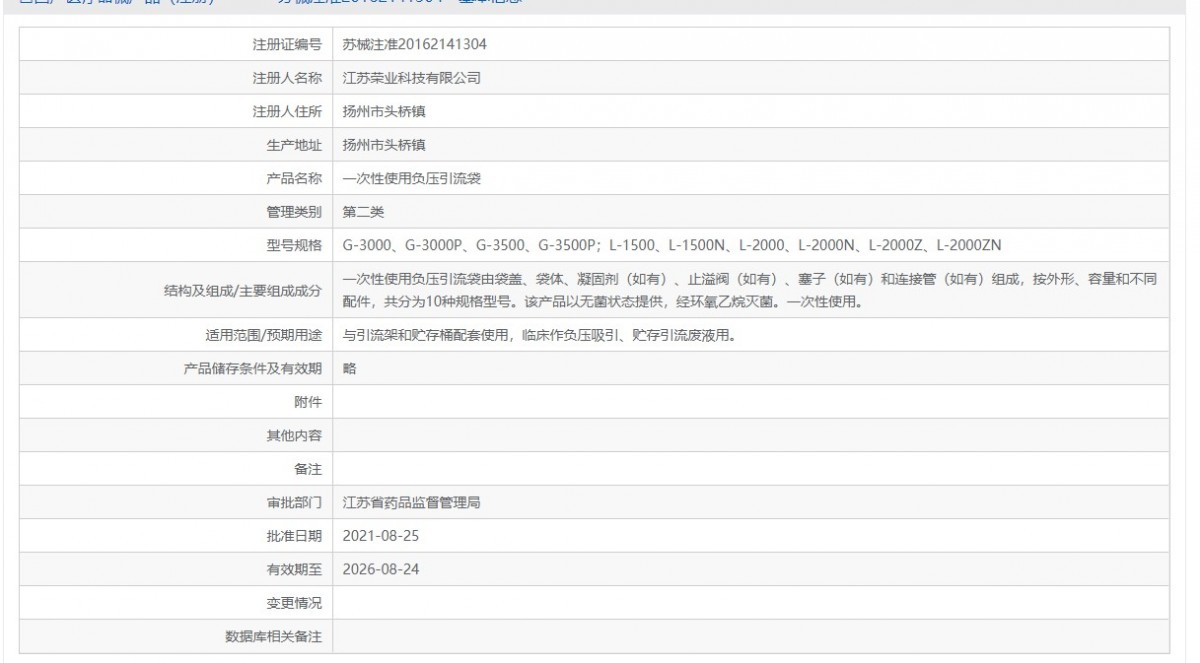Click the 数据库相关备注 label
This screenshot has width=1200, height=663.
click(x=273, y=635)
